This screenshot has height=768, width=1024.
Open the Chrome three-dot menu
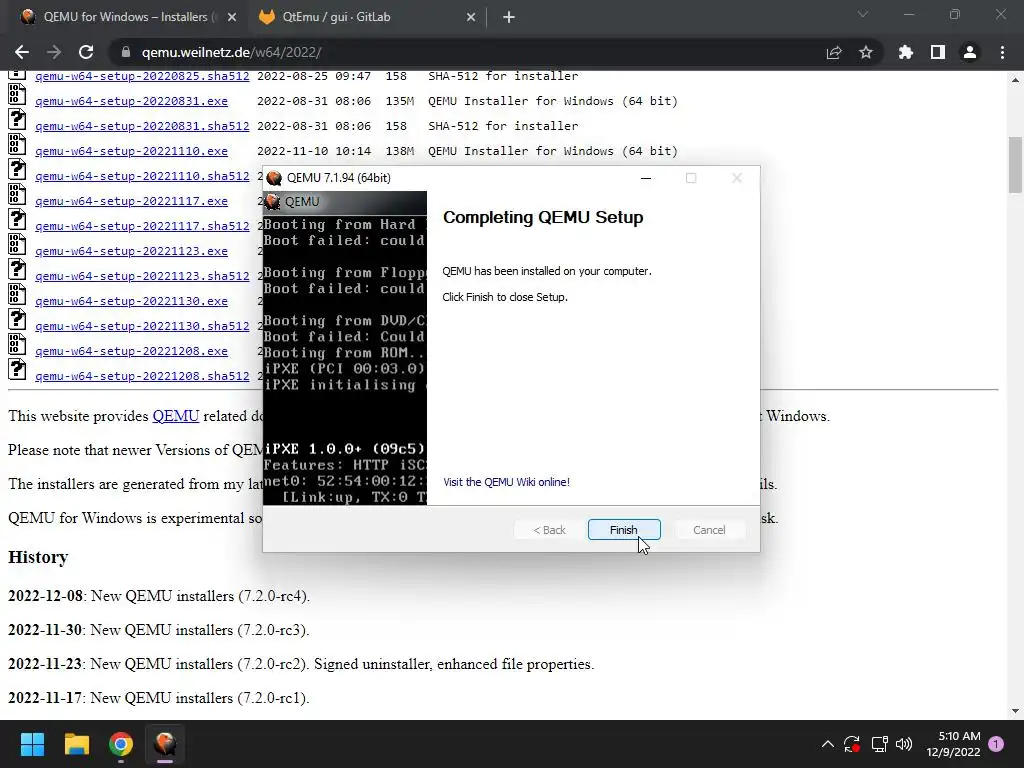1002,52
